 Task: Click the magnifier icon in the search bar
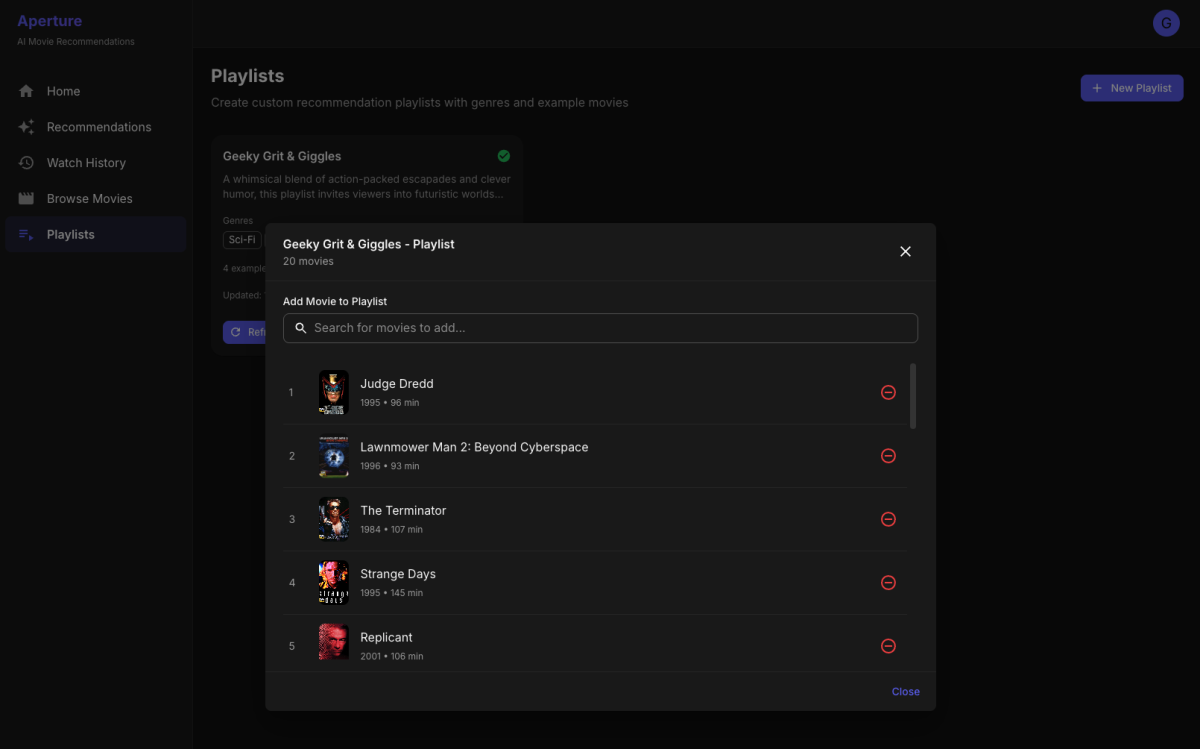tap(300, 327)
